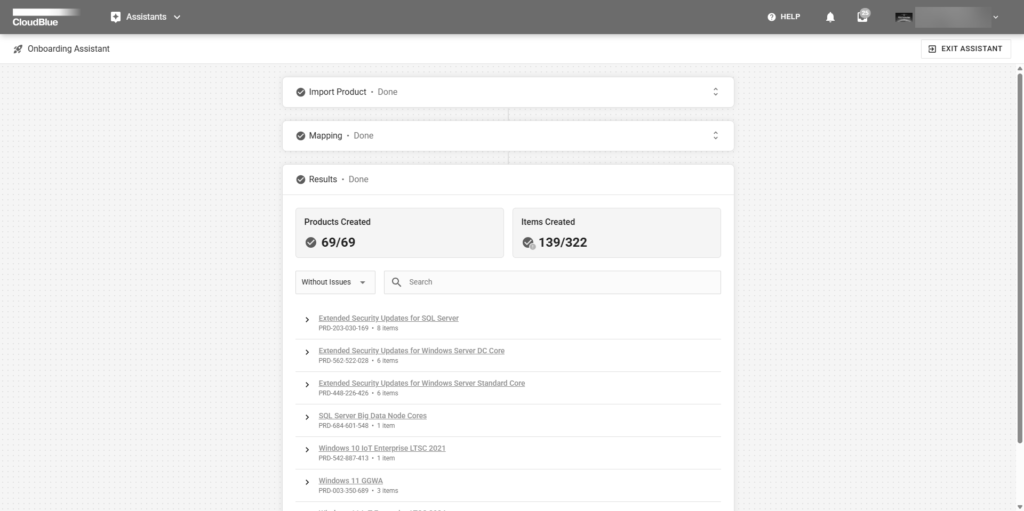Expand Windows Server DC Core row
This screenshot has width=1024, height=511.
click(307, 352)
